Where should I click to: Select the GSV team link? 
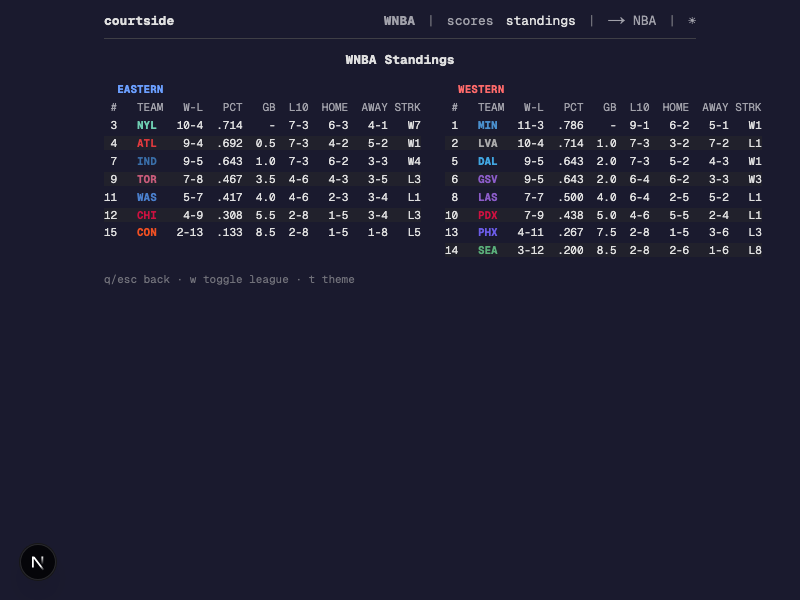[x=487, y=179]
